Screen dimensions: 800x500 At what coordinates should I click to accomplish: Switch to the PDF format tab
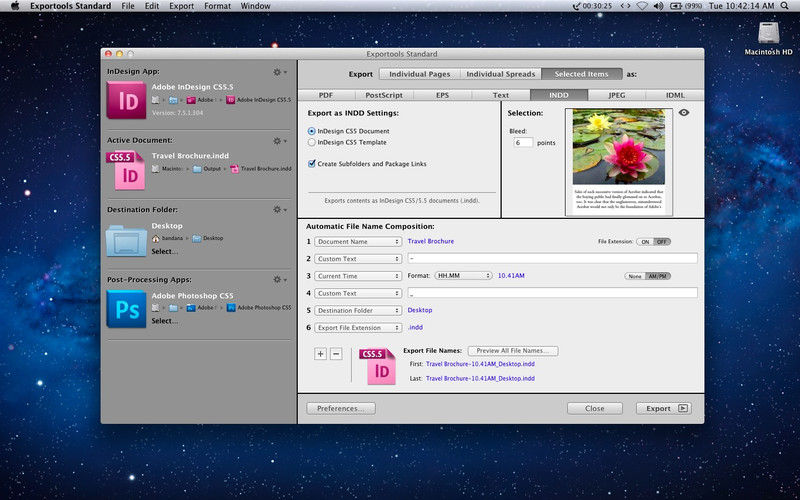click(326, 95)
